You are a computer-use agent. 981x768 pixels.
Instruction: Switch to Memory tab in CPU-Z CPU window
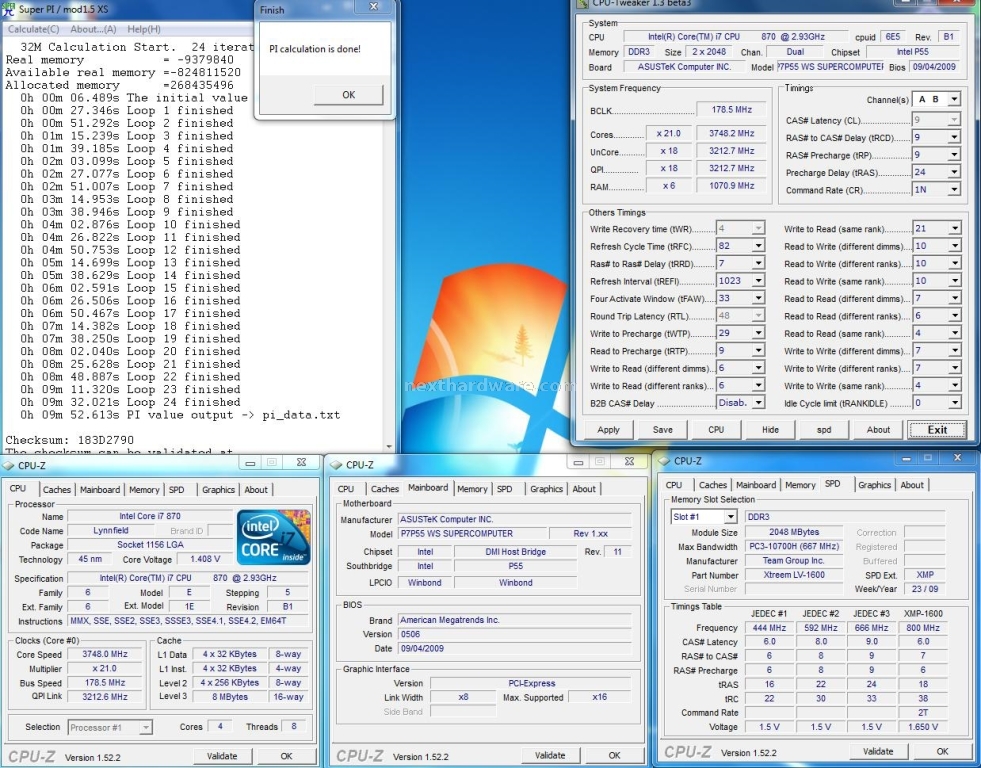[x=145, y=490]
